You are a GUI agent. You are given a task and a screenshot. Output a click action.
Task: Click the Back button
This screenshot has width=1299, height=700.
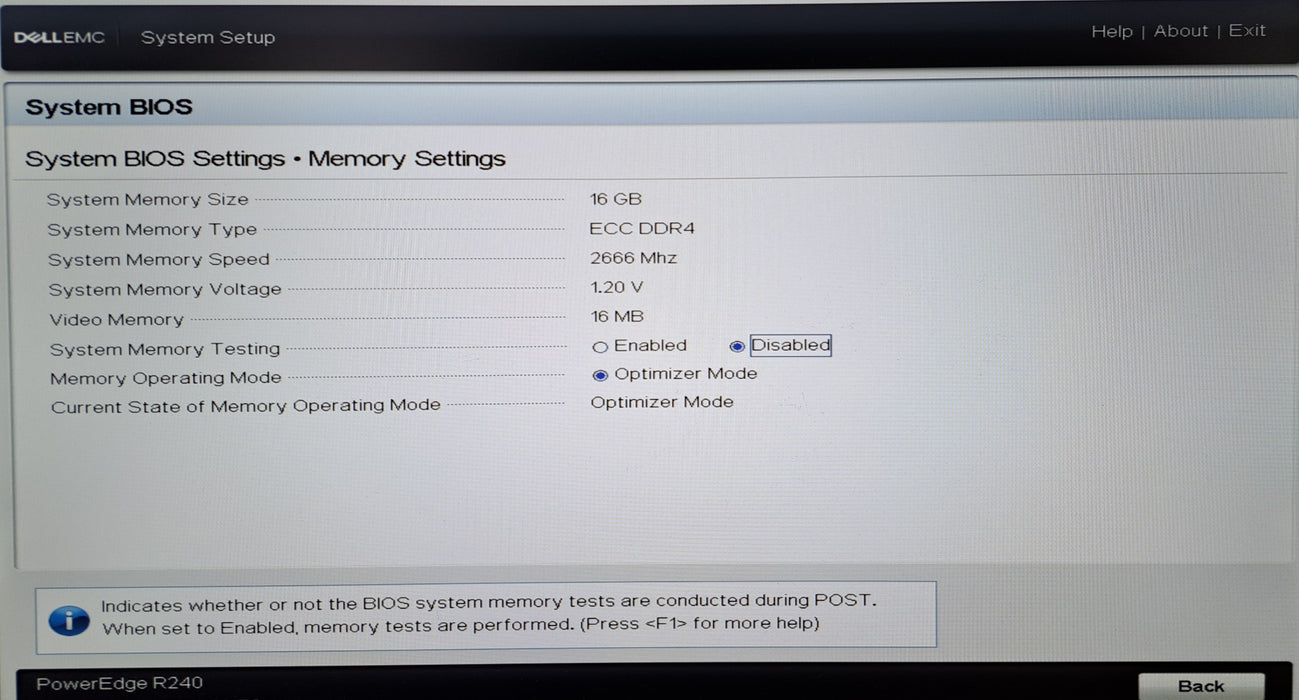point(1201,686)
